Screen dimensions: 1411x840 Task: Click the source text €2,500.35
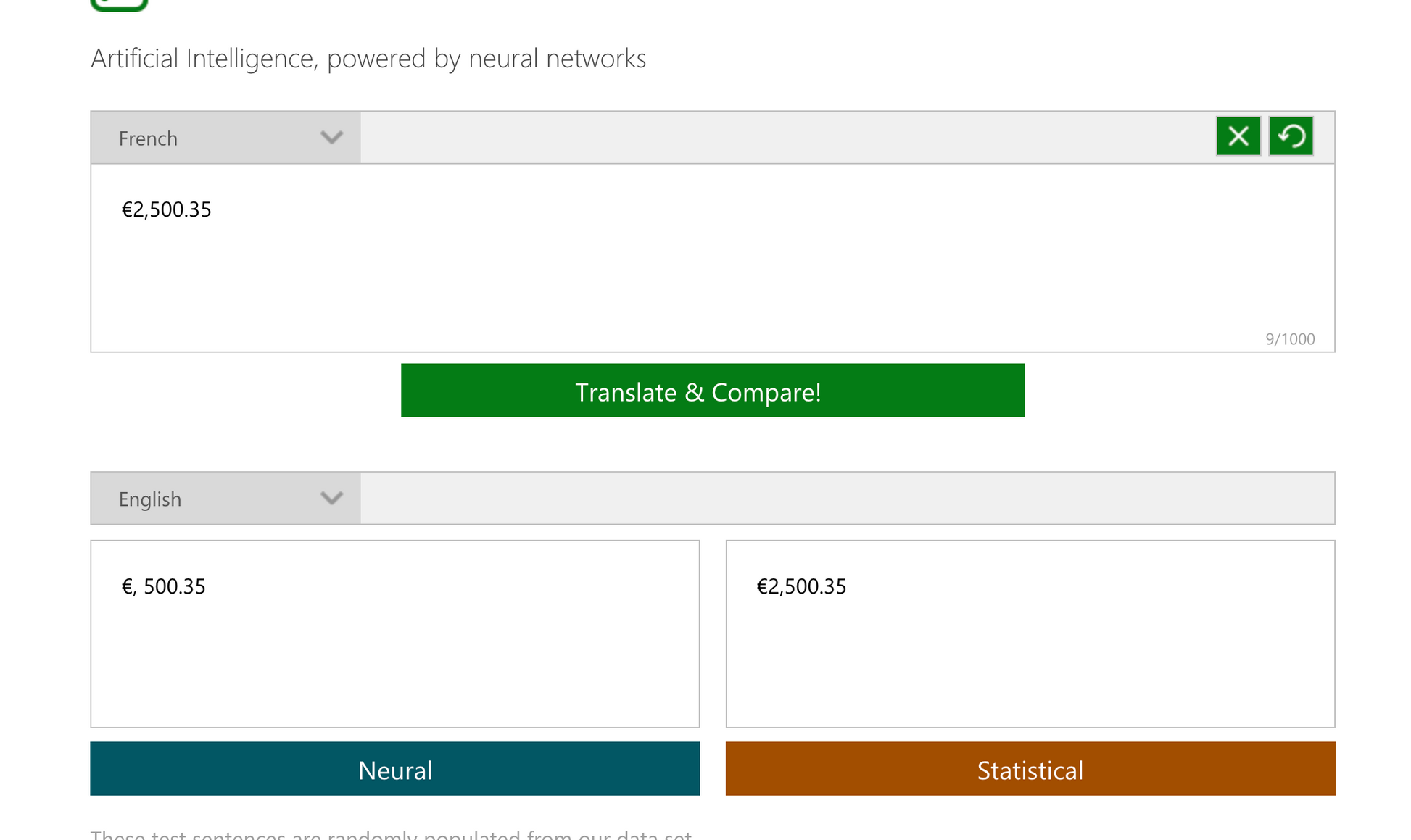pyautogui.click(x=166, y=210)
